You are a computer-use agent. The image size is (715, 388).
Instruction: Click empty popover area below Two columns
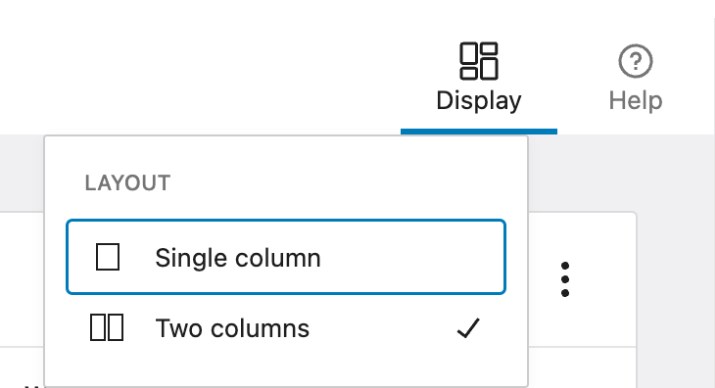pos(286,372)
